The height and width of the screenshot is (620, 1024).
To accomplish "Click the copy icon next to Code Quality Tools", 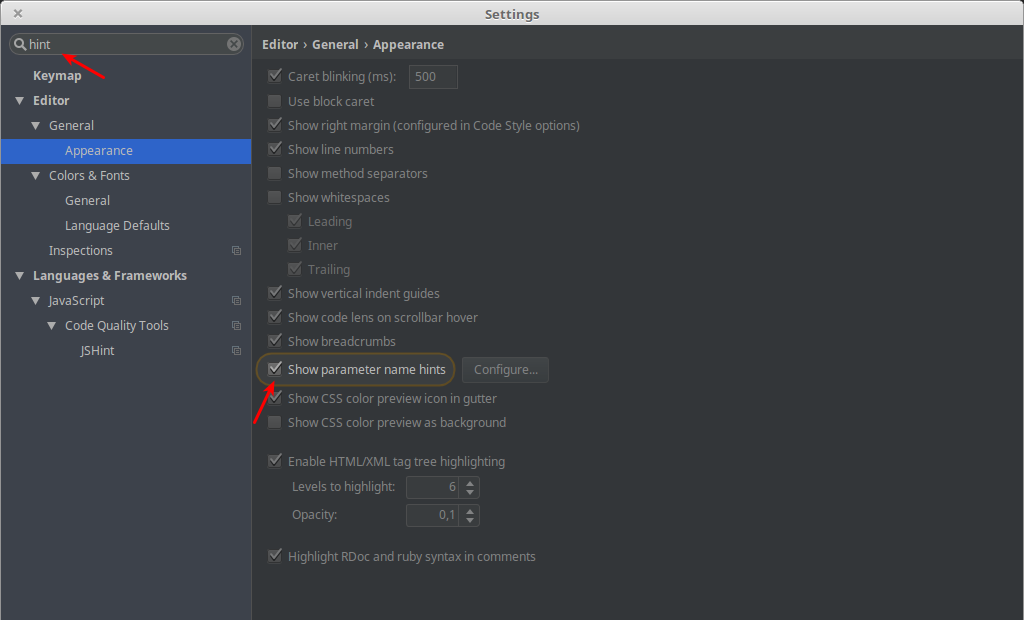I will point(236,325).
